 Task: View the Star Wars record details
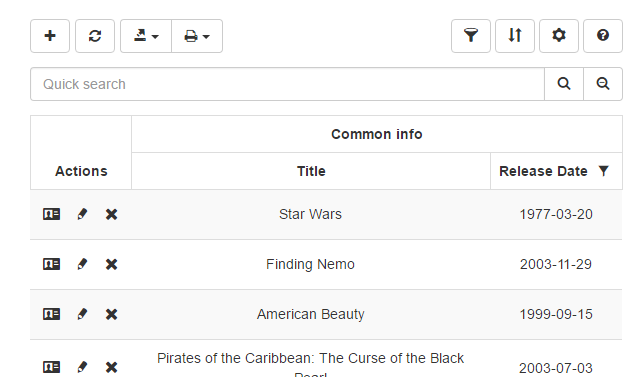[x=52, y=214]
